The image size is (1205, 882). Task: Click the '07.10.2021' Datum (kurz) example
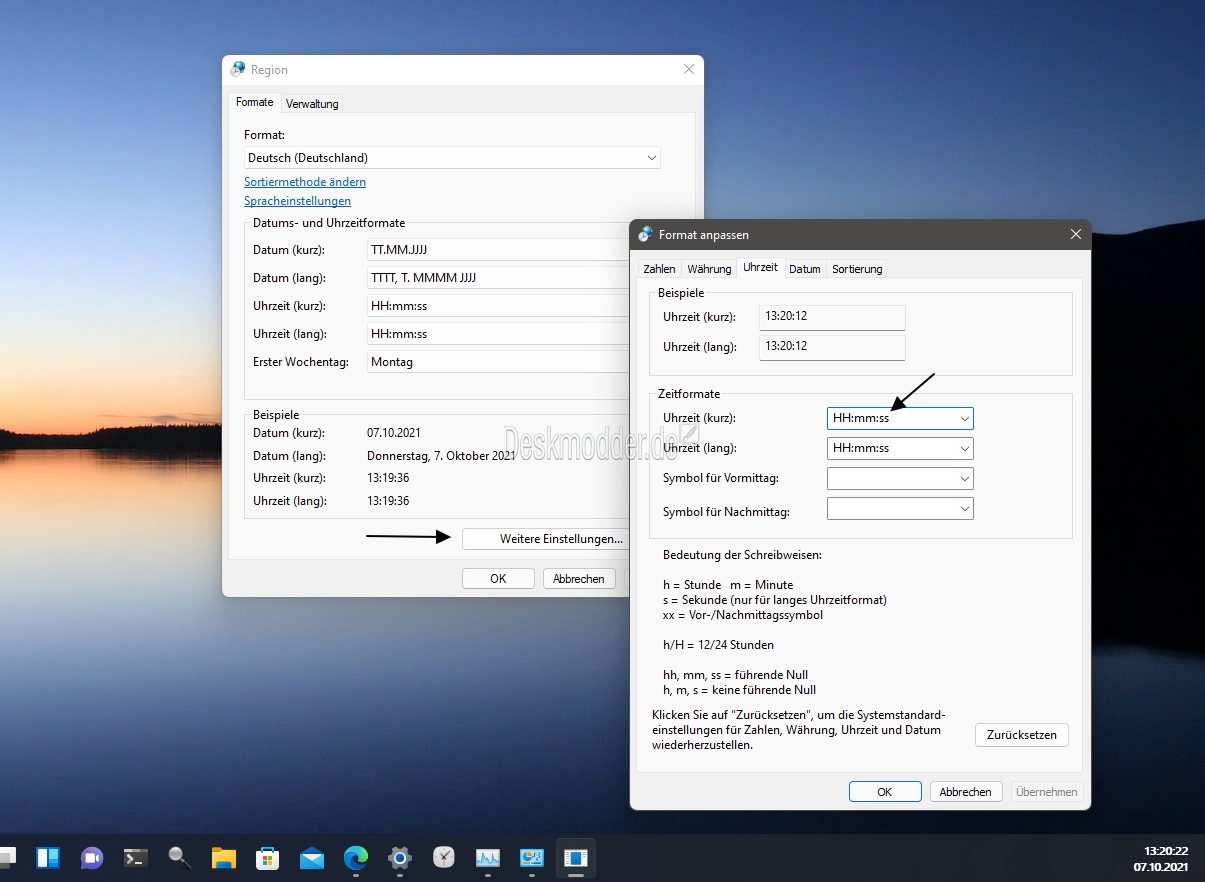pyautogui.click(x=394, y=433)
